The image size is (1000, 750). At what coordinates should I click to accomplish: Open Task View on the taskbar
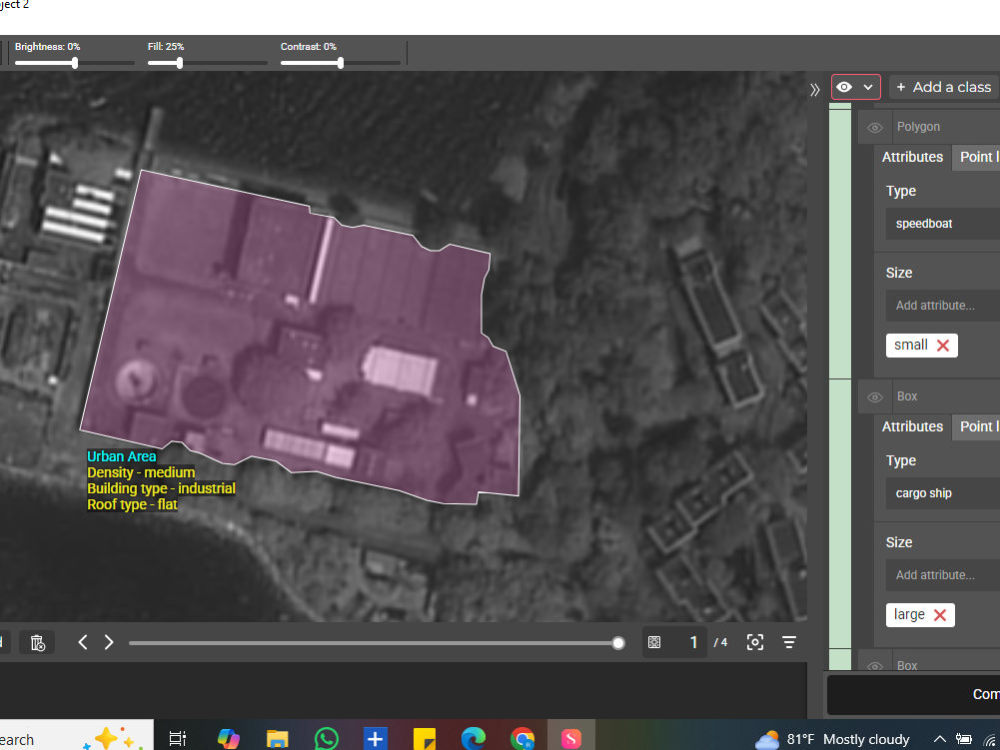tap(177, 739)
